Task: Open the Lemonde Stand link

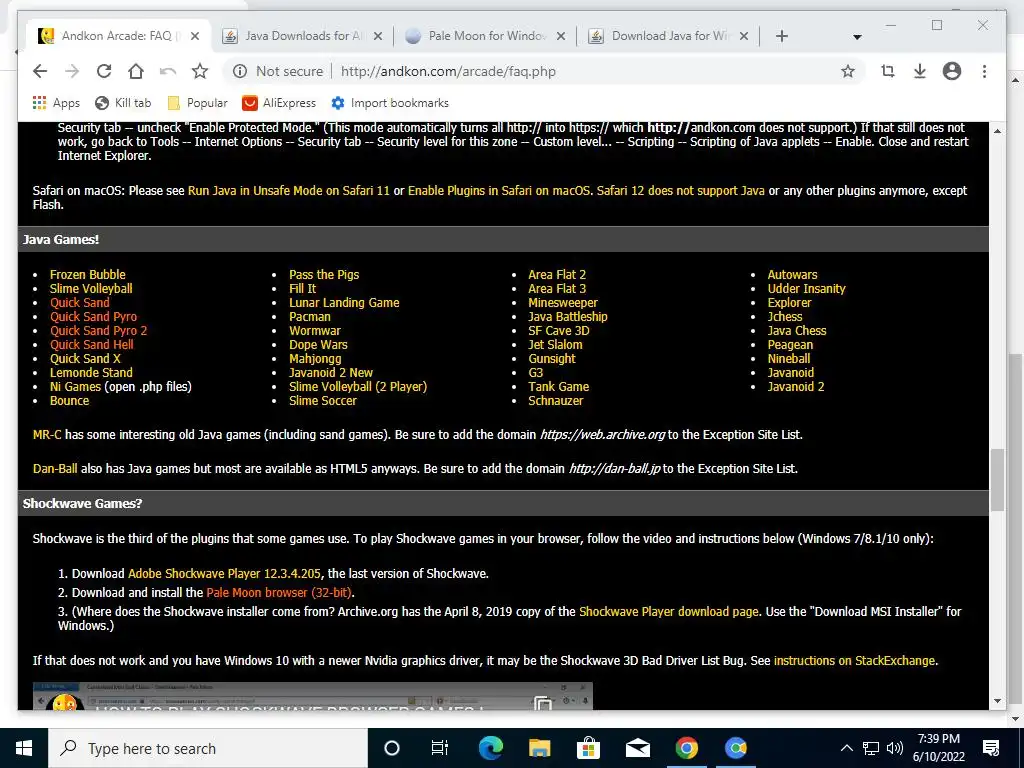Action: tap(91, 372)
